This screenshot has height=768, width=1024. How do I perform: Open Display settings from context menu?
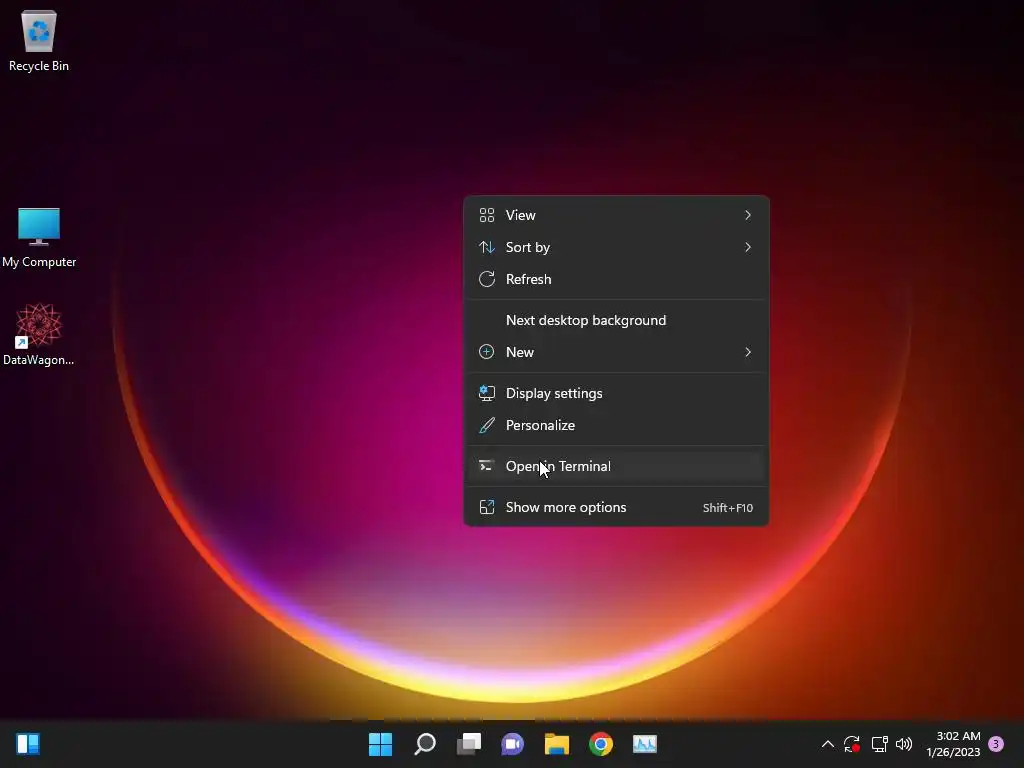coord(616,393)
